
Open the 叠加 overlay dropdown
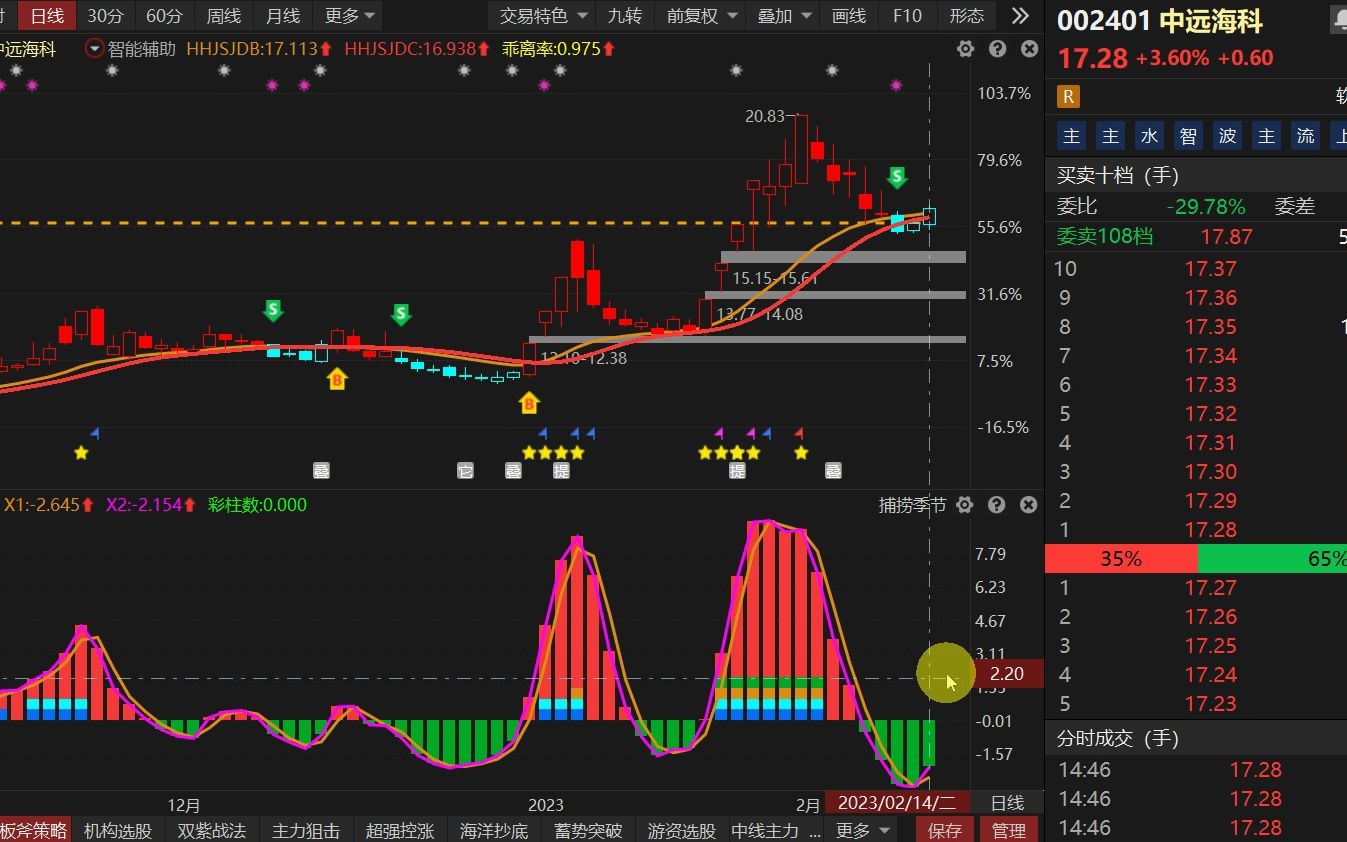click(x=783, y=16)
